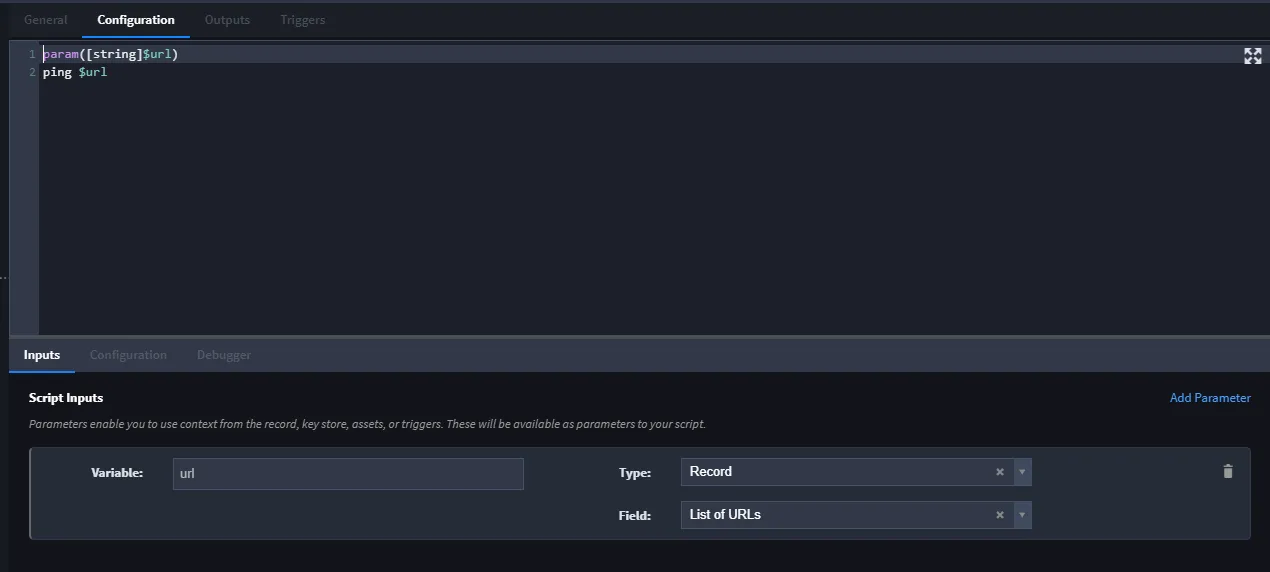The height and width of the screenshot is (572, 1270).
Task: Focus the Variable input containing url
Action: point(348,474)
